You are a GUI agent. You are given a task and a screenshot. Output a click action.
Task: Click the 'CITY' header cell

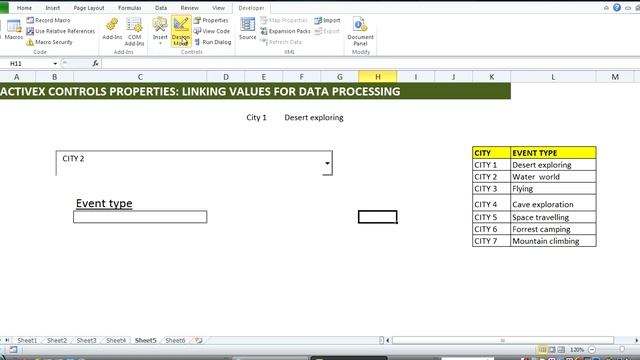[x=491, y=153]
